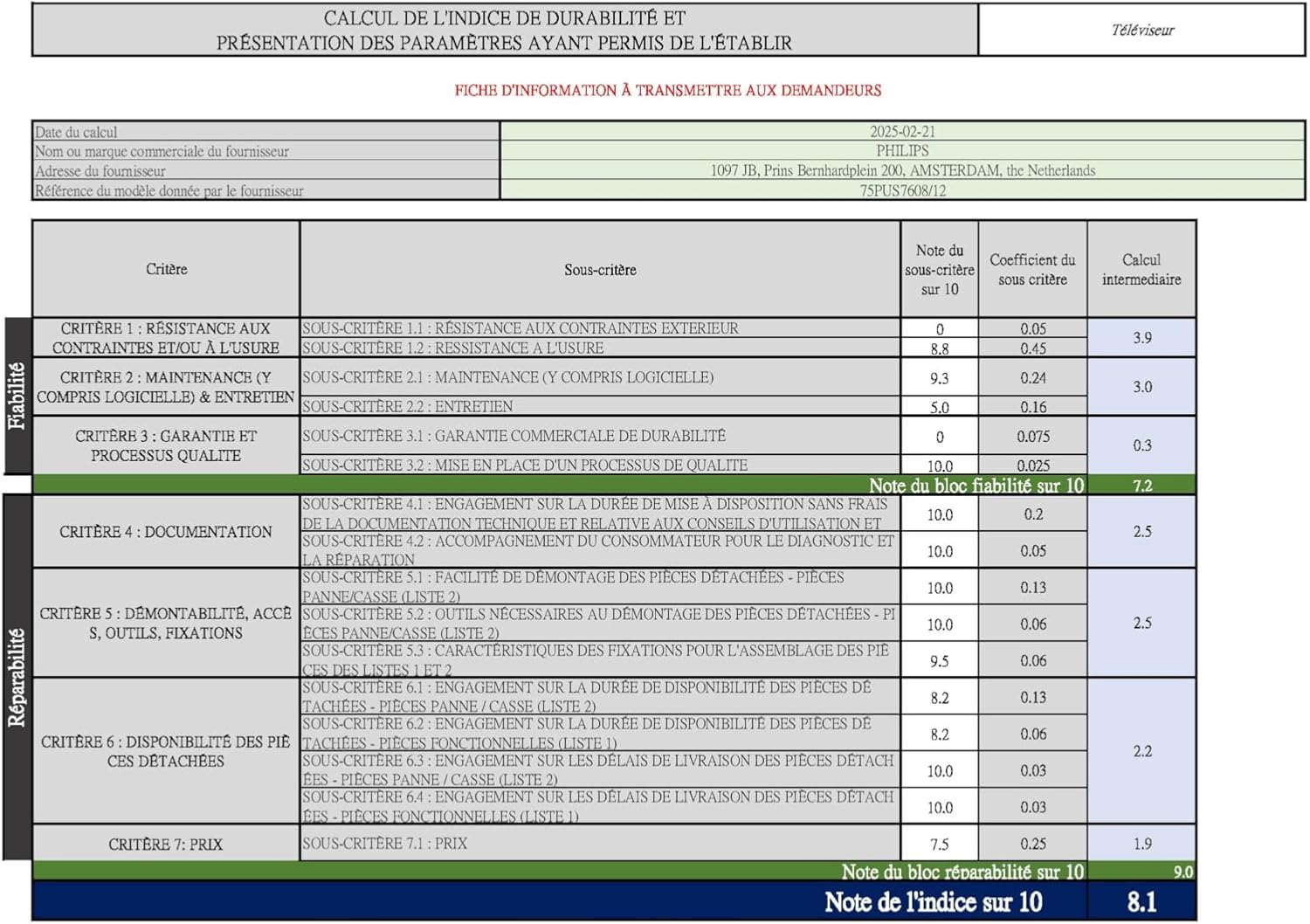Select sous-critère 7.1 Prix note 7.5
The height and width of the screenshot is (924, 1310).
(940, 845)
